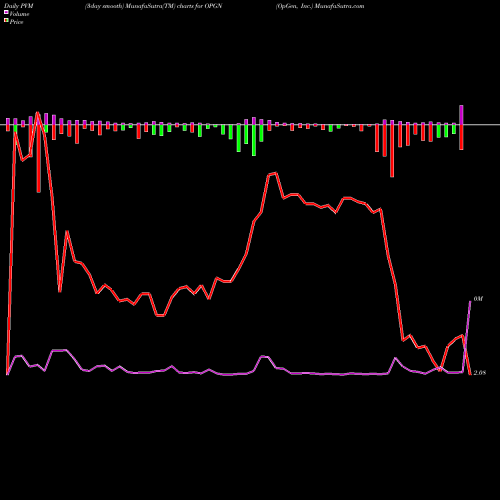Click the Price legend color swatch
Screen dimensions: 500x500
click(x=6, y=21)
